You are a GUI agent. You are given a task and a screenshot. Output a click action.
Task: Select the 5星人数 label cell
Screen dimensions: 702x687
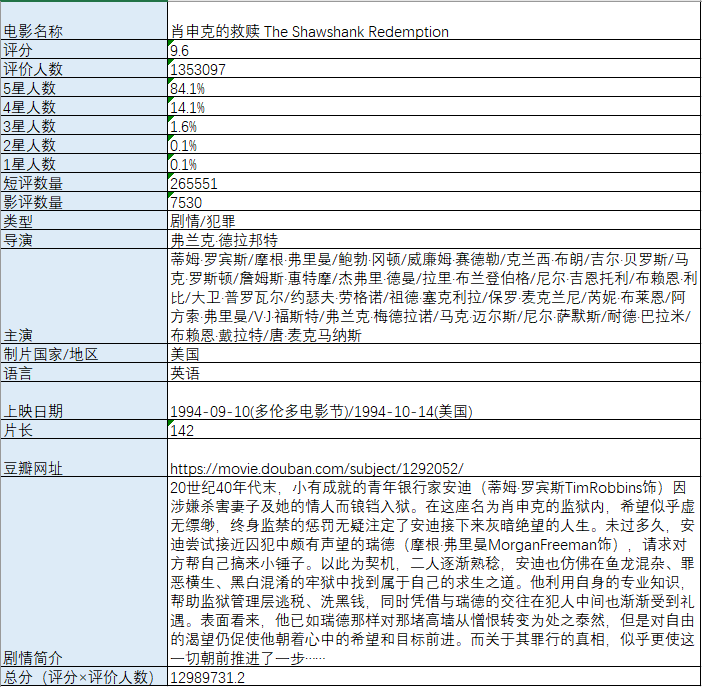coord(84,87)
